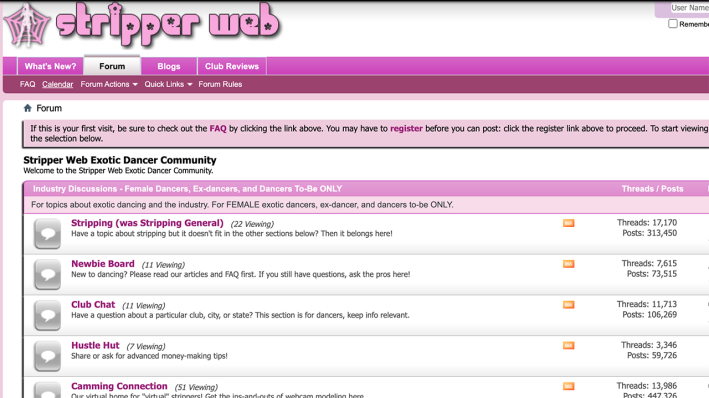This screenshot has width=709, height=398.
Task: Click 'Share or ask for advanced money-making tips!' description
Action: tap(149, 356)
